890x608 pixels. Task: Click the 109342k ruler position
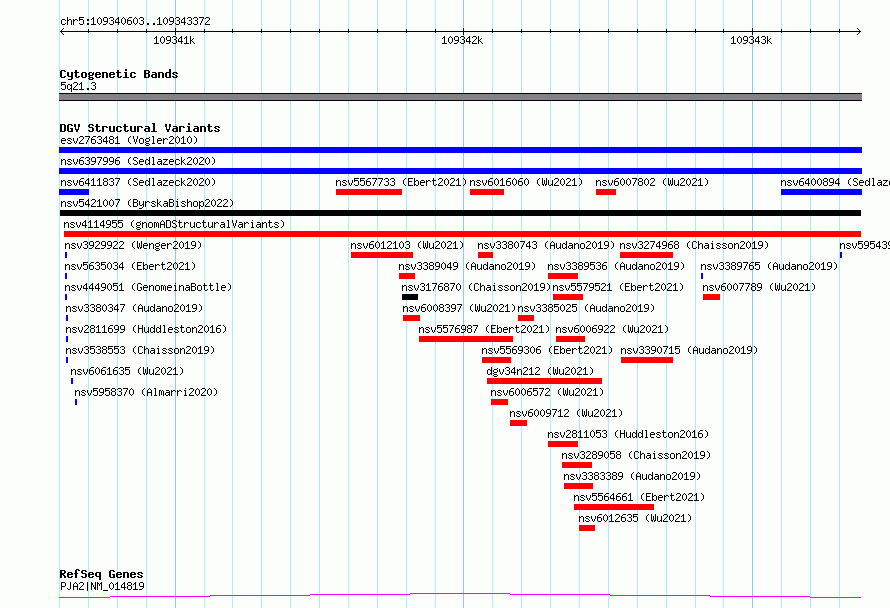coord(462,40)
